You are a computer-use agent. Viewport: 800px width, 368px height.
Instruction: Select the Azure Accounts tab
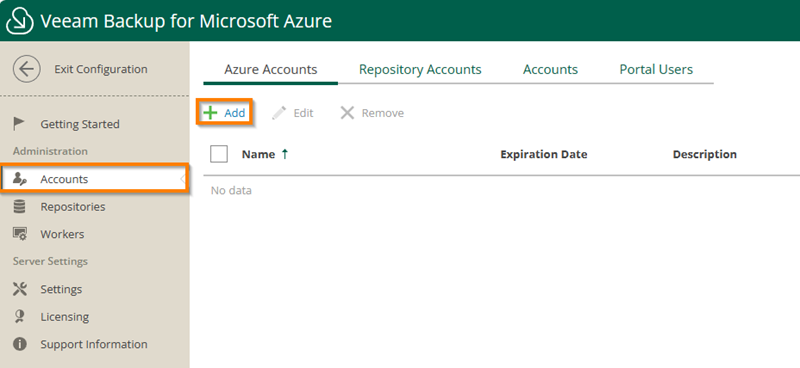[270, 69]
